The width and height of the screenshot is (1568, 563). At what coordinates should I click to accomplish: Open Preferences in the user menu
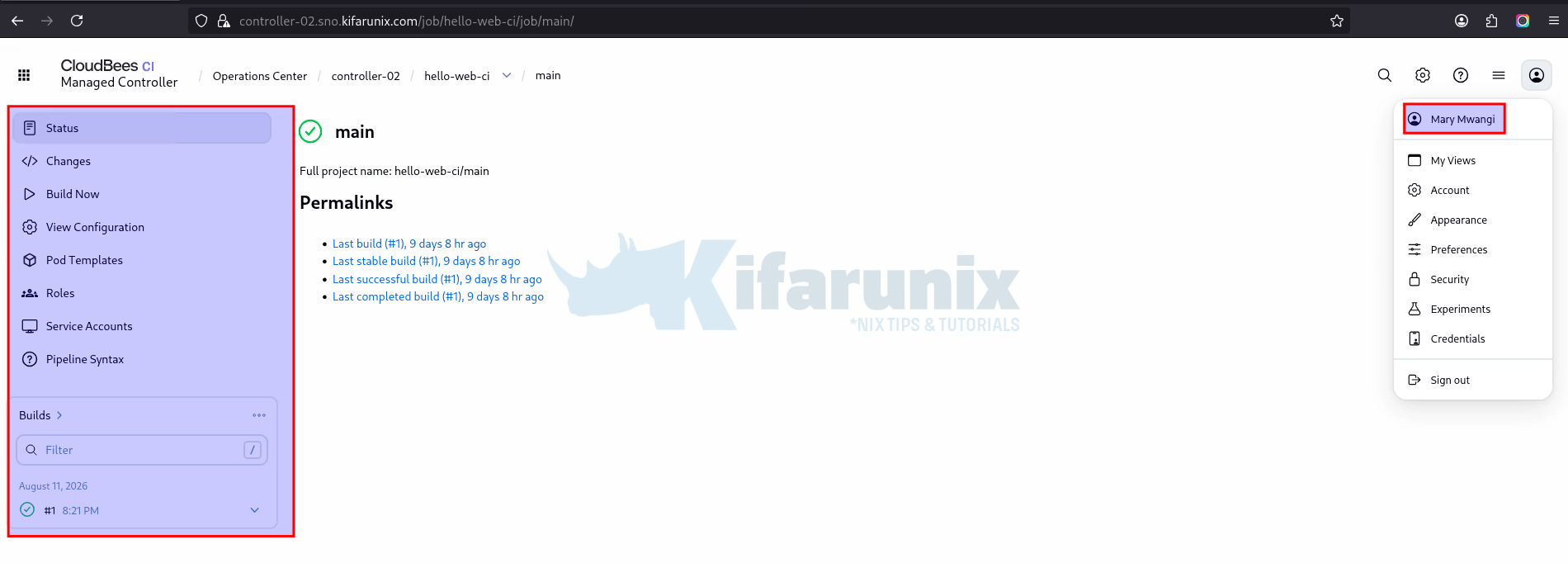pos(1473,249)
